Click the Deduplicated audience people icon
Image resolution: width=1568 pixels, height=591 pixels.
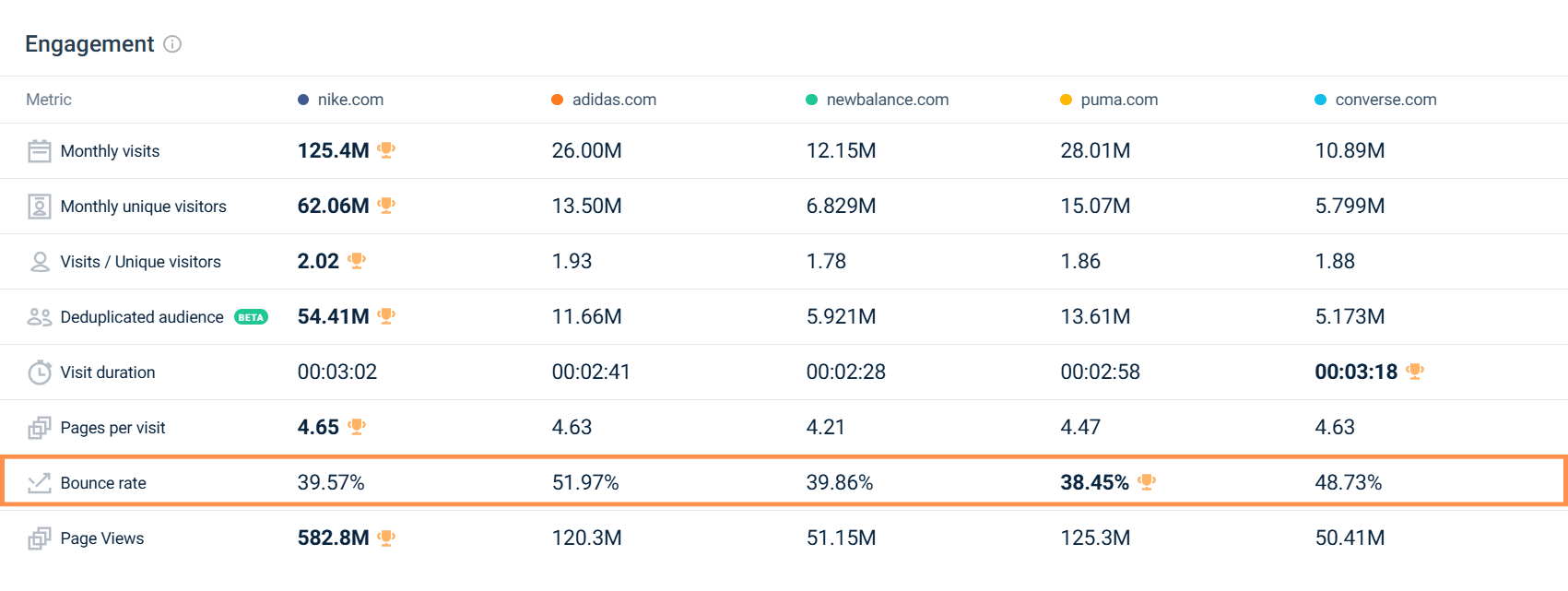coord(40,317)
